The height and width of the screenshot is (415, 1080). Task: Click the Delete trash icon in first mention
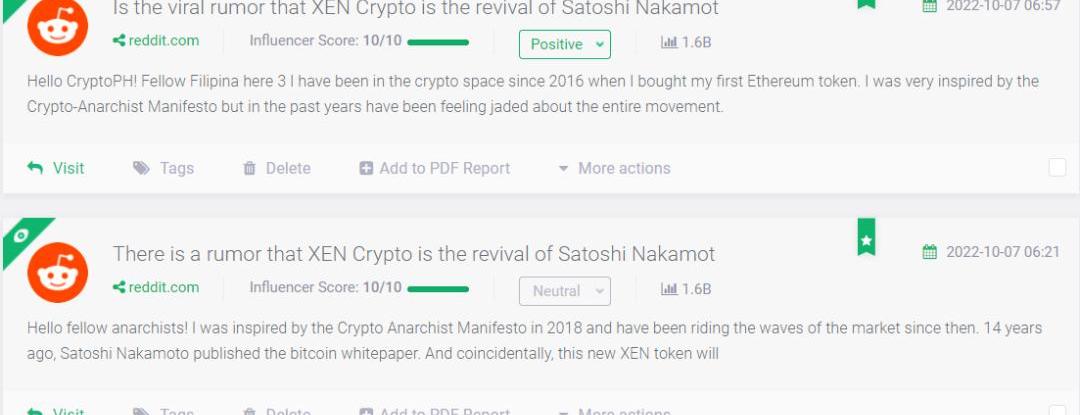tap(249, 168)
